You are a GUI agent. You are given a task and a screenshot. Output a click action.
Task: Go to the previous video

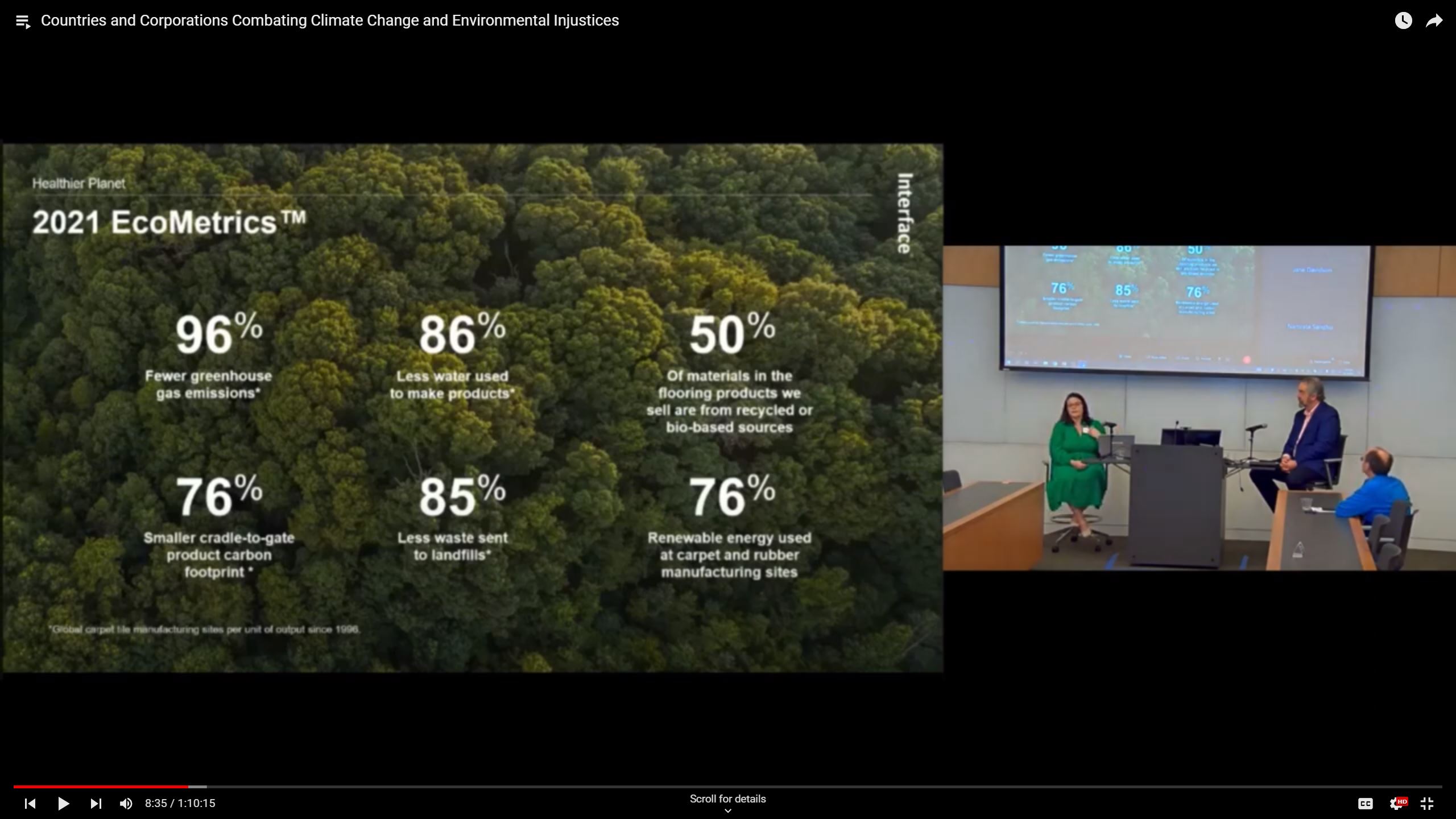click(30, 803)
